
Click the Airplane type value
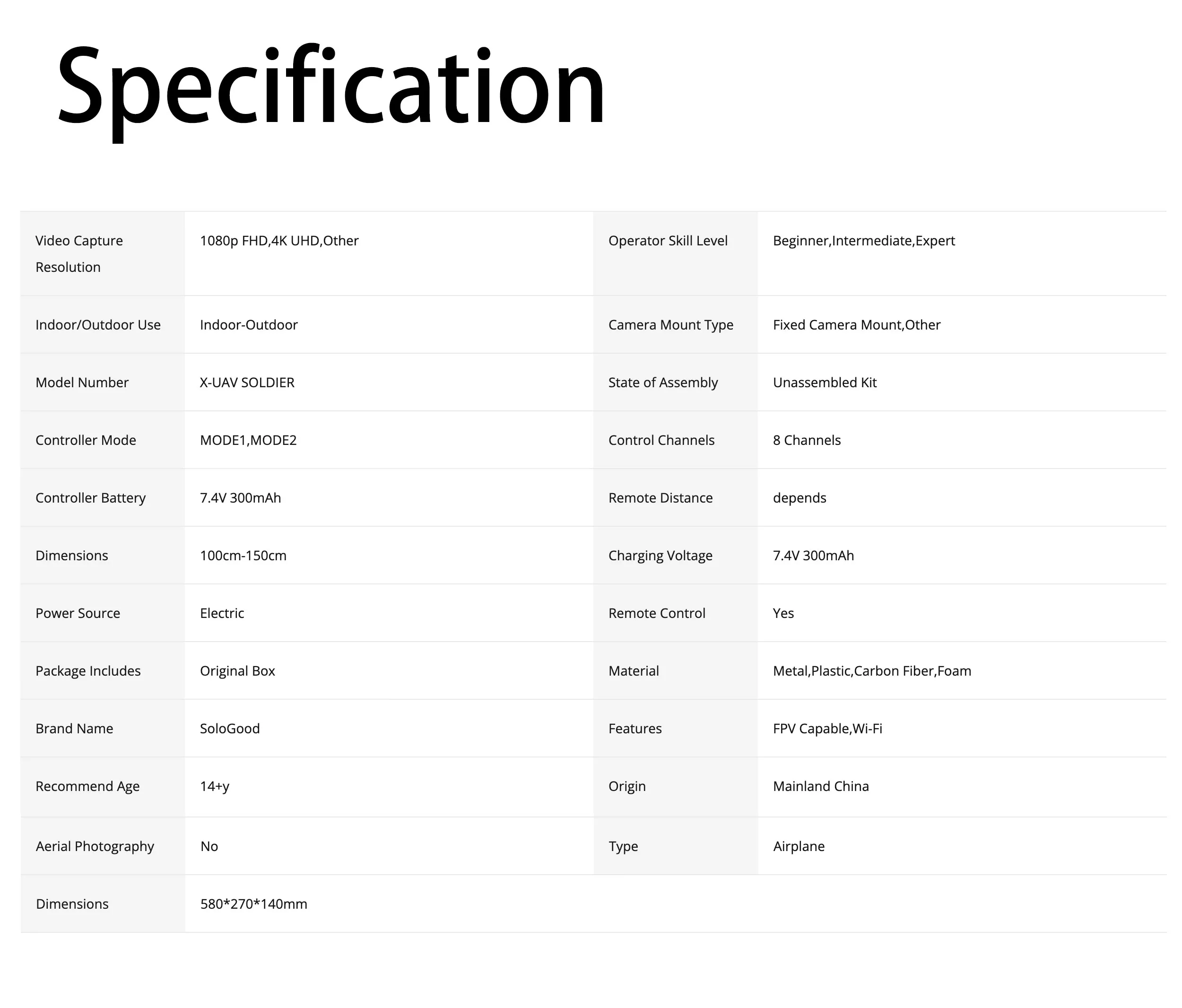799,845
